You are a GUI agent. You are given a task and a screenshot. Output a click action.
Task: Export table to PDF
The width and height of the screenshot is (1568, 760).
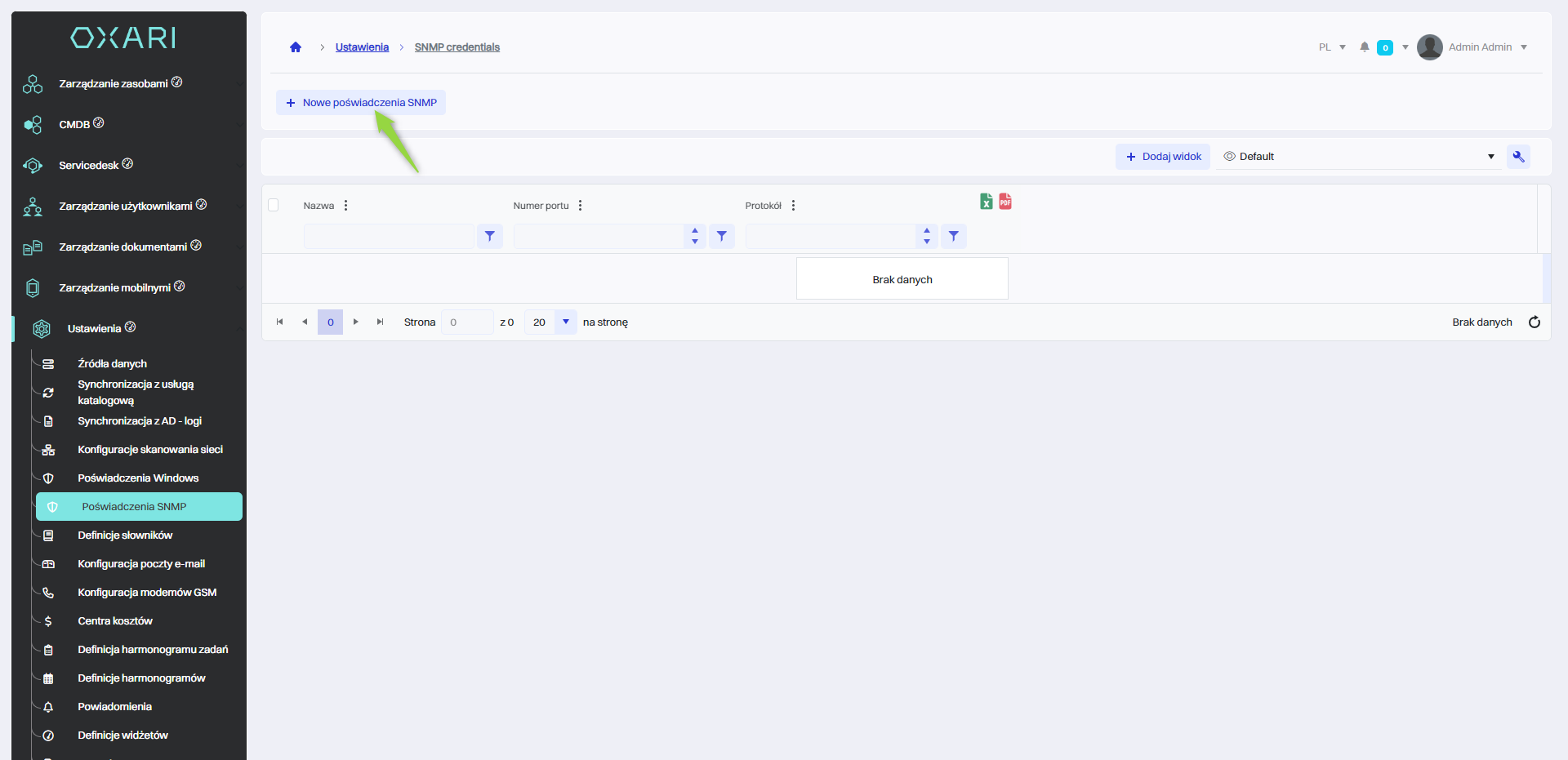[1005, 202]
